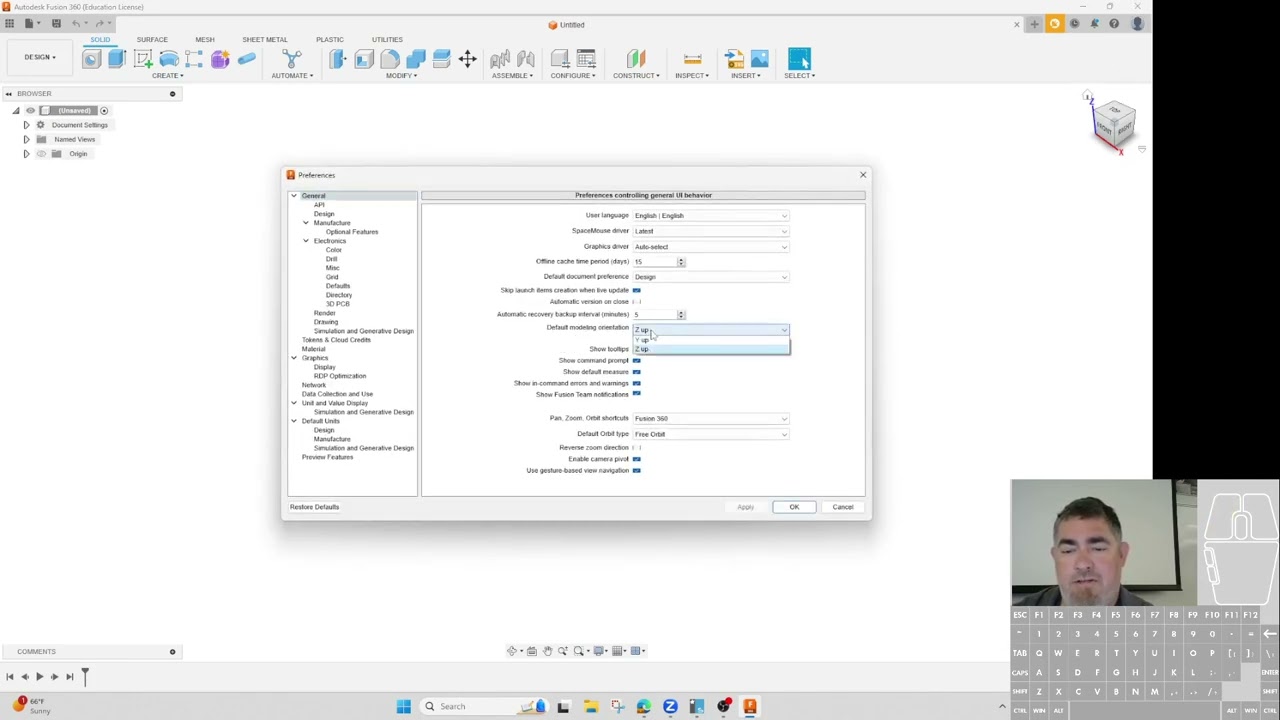Open Default document preference dropdown
This screenshot has height=720, width=1280.
point(711,277)
